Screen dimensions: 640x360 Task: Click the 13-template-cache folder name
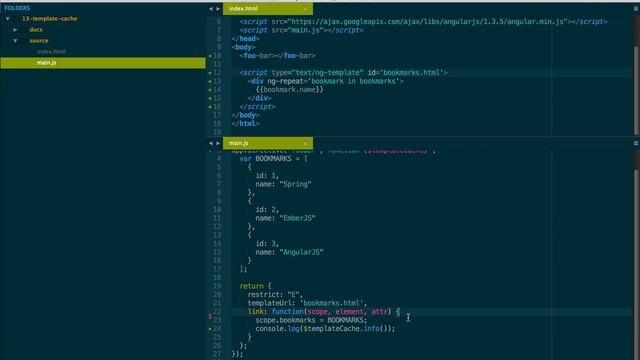tap(49, 19)
